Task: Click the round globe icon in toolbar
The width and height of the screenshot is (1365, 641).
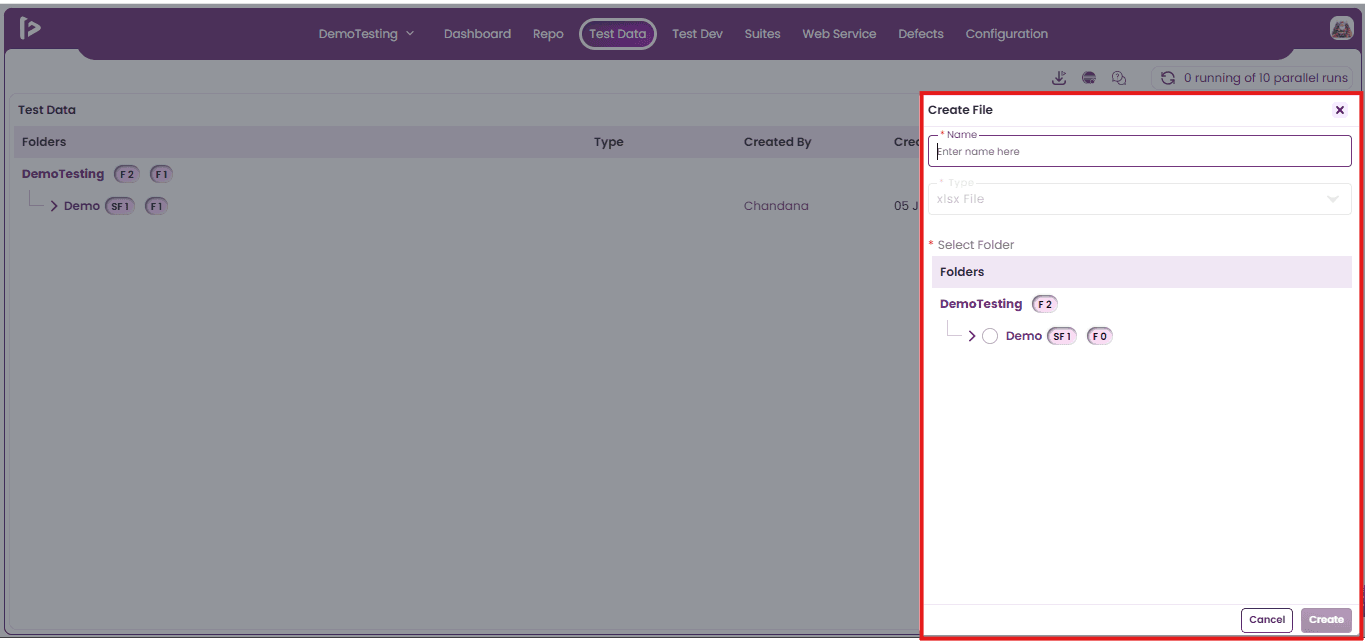Action: [x=1089, y=78]
